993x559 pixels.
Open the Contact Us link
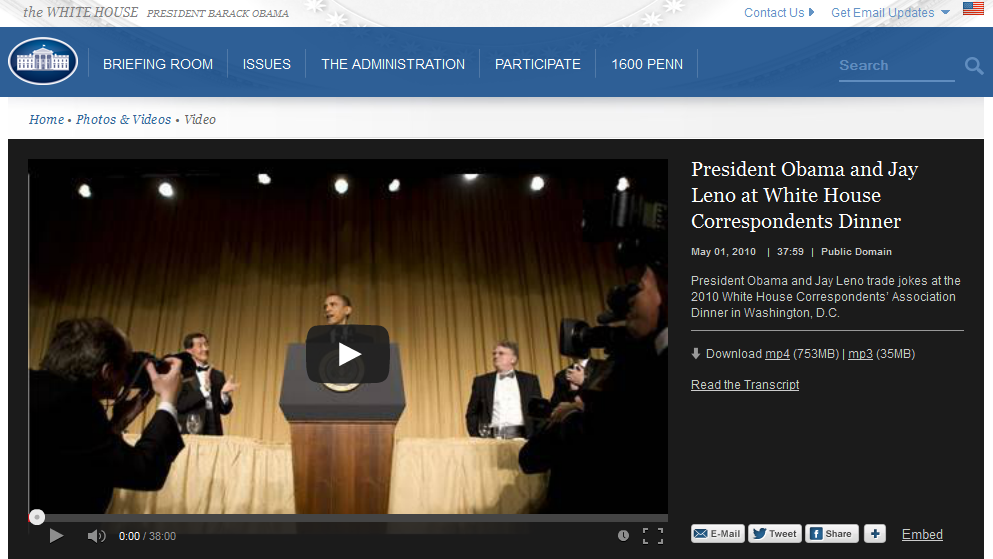pyautogui.click(x=778, y=13)
